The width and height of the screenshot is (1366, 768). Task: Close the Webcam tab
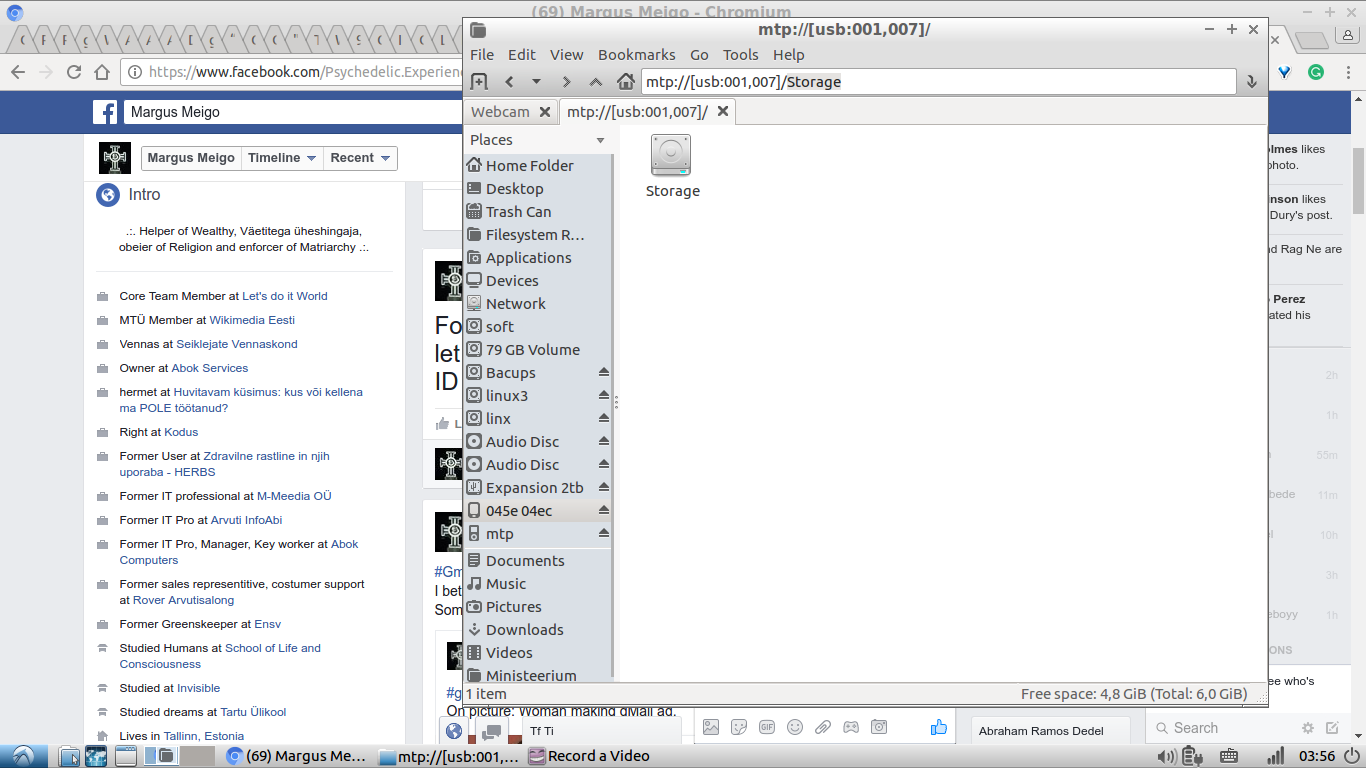pos(545,112)
